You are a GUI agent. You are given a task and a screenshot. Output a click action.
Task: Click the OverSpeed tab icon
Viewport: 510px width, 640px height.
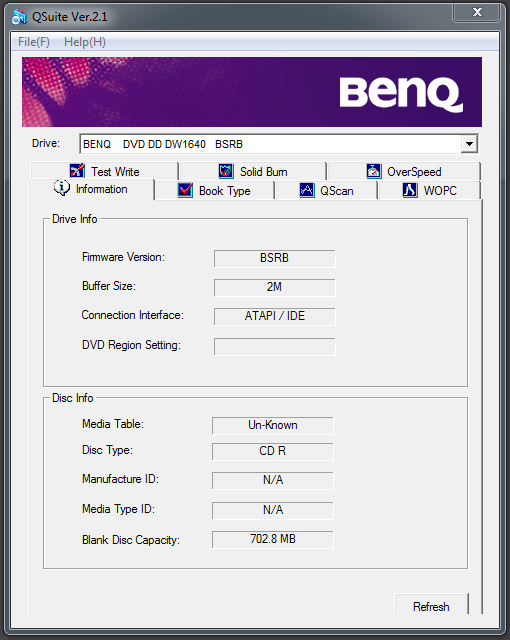tap(374, 171)
